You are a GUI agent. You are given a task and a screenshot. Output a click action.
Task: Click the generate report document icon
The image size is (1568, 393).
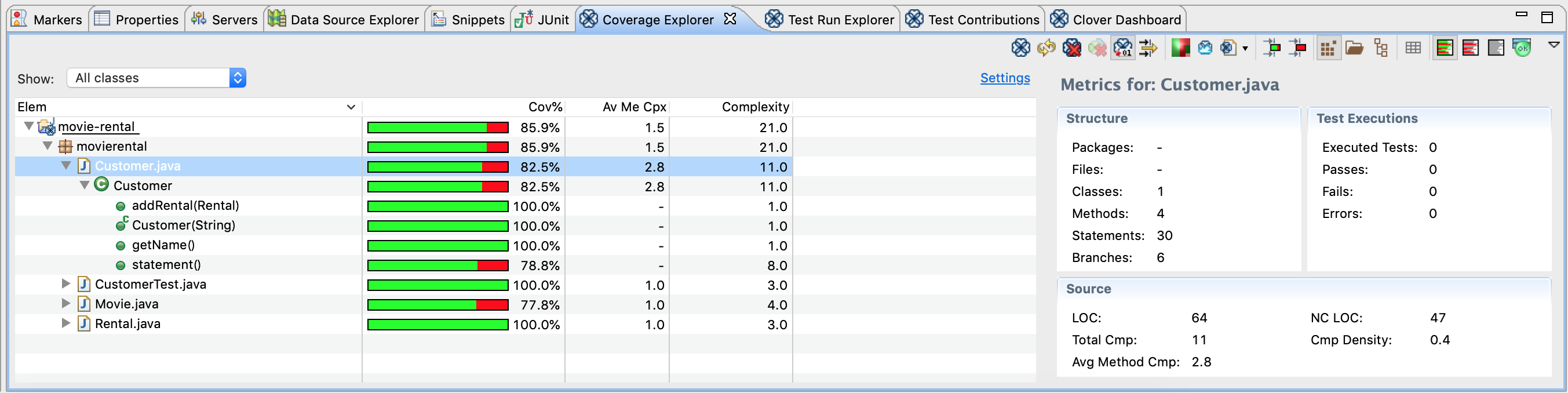pyautogui.click(x=1228, y=48)
